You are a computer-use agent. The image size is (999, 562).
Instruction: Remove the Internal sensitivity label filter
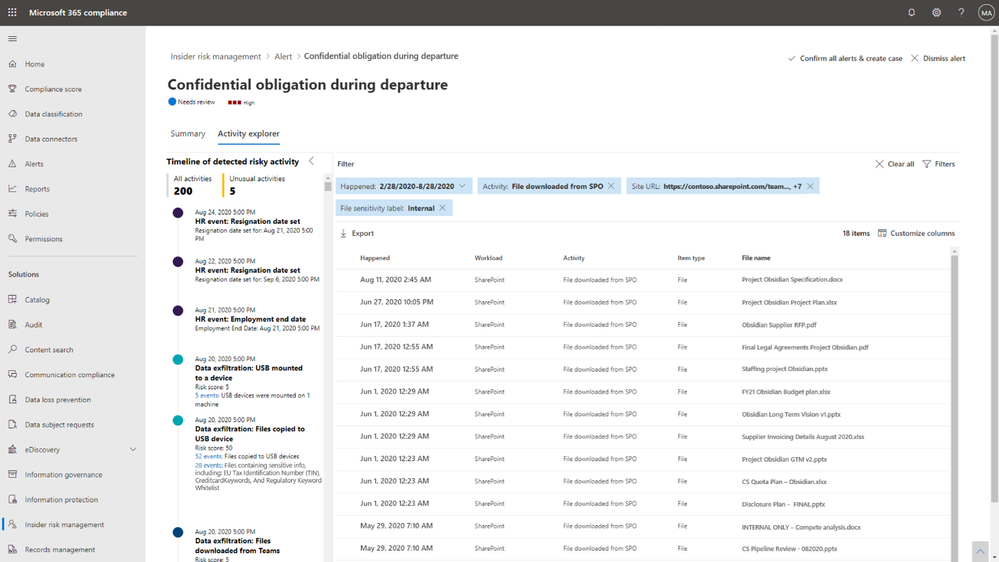click(x=442, y=208)
